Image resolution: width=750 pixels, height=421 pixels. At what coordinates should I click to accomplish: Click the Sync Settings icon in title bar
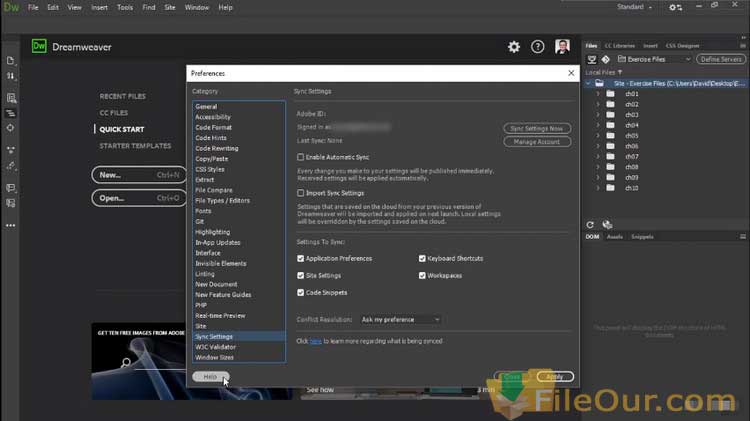675,7
